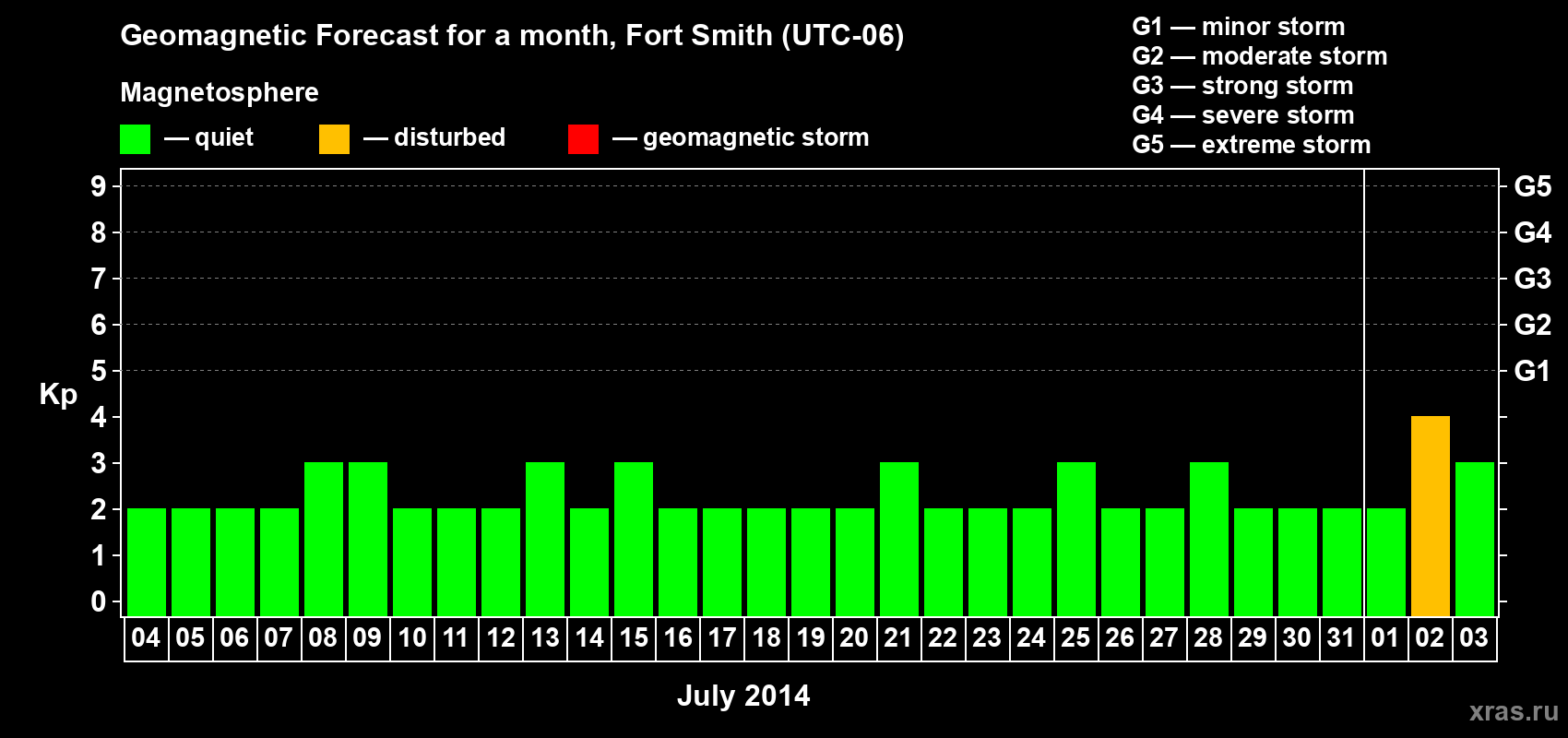Click date label 31 on the axis
Image resolution: width=1568 pixels, height=738 pixels.
coord(1341,637)
